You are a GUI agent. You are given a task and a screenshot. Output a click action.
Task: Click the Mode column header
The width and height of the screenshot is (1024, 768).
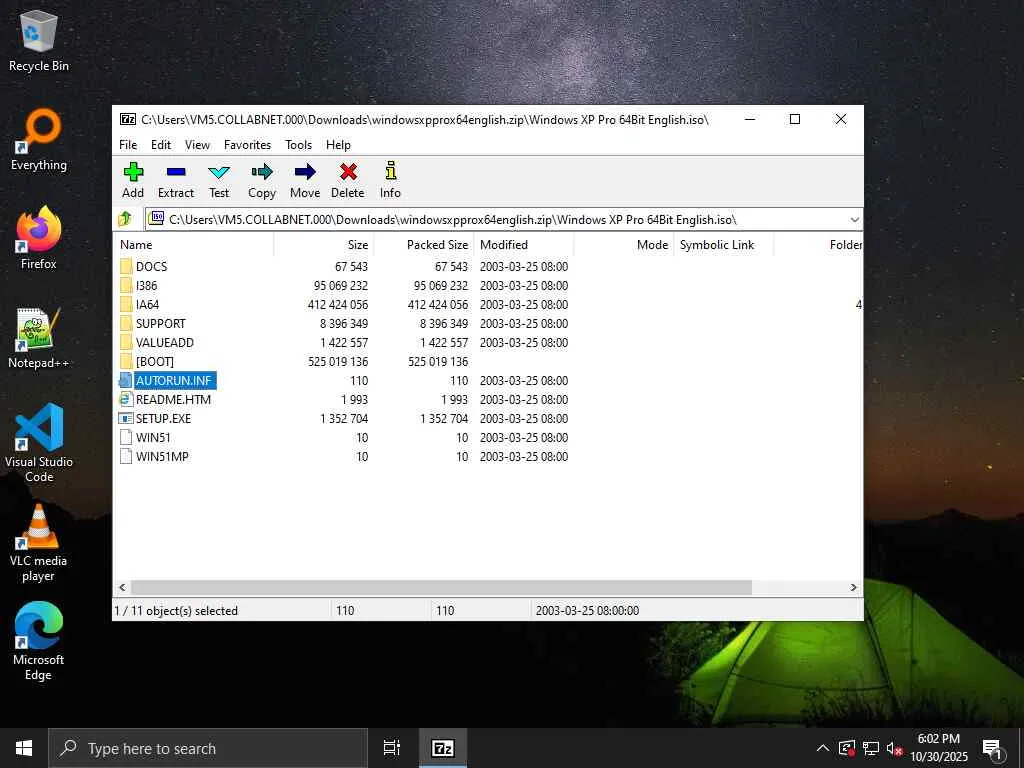pyautogui.click(x=624, y=245)
